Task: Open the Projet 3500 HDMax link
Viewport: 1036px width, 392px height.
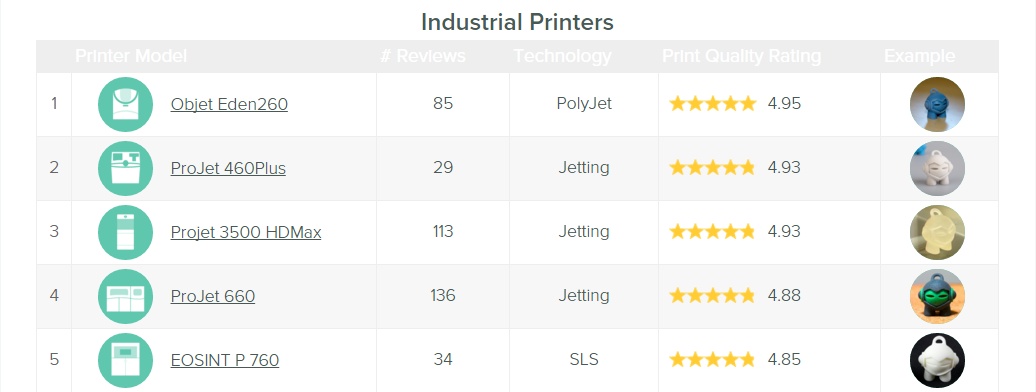Action: pos(246,233)
